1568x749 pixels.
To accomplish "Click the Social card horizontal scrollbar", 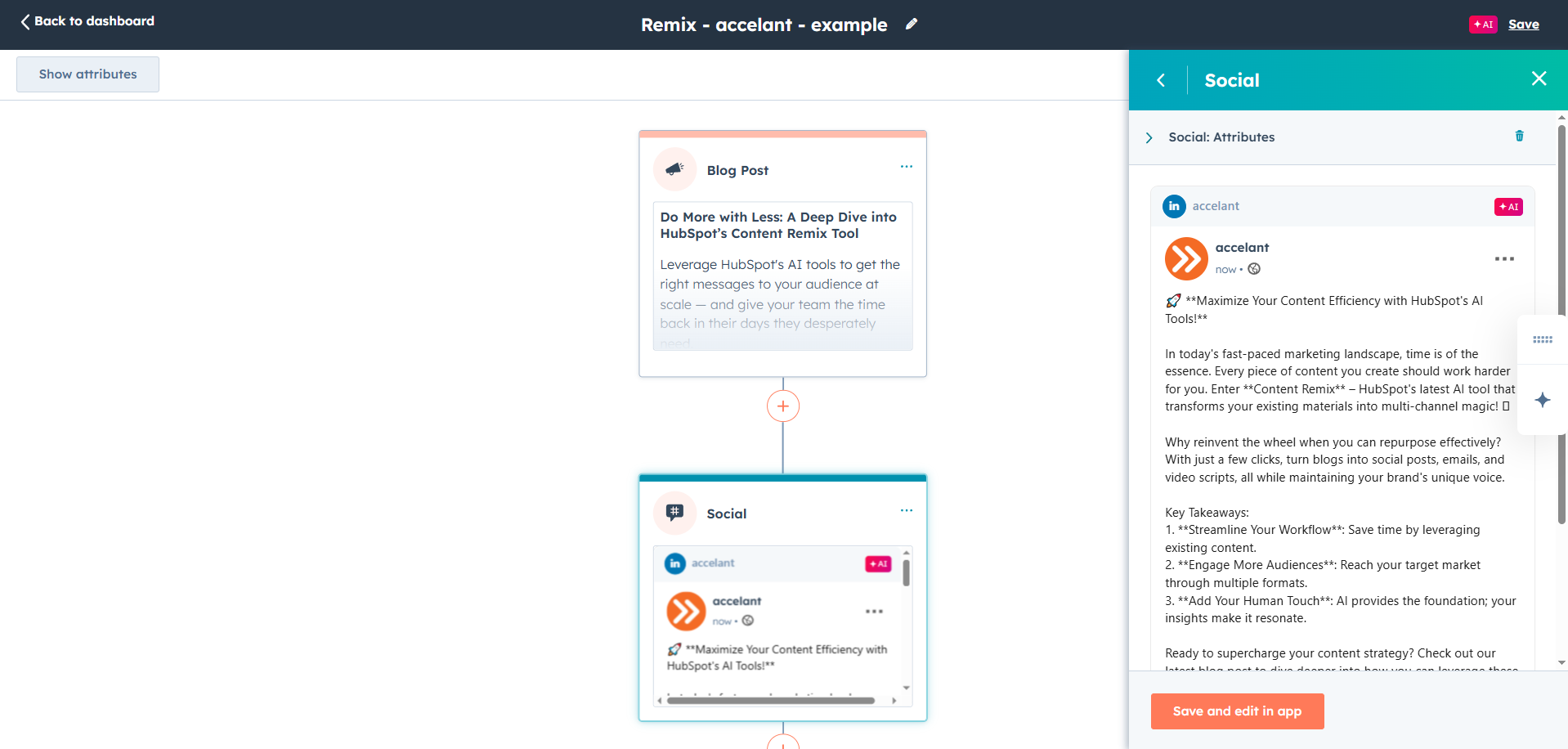I will [x=771, y=701].
